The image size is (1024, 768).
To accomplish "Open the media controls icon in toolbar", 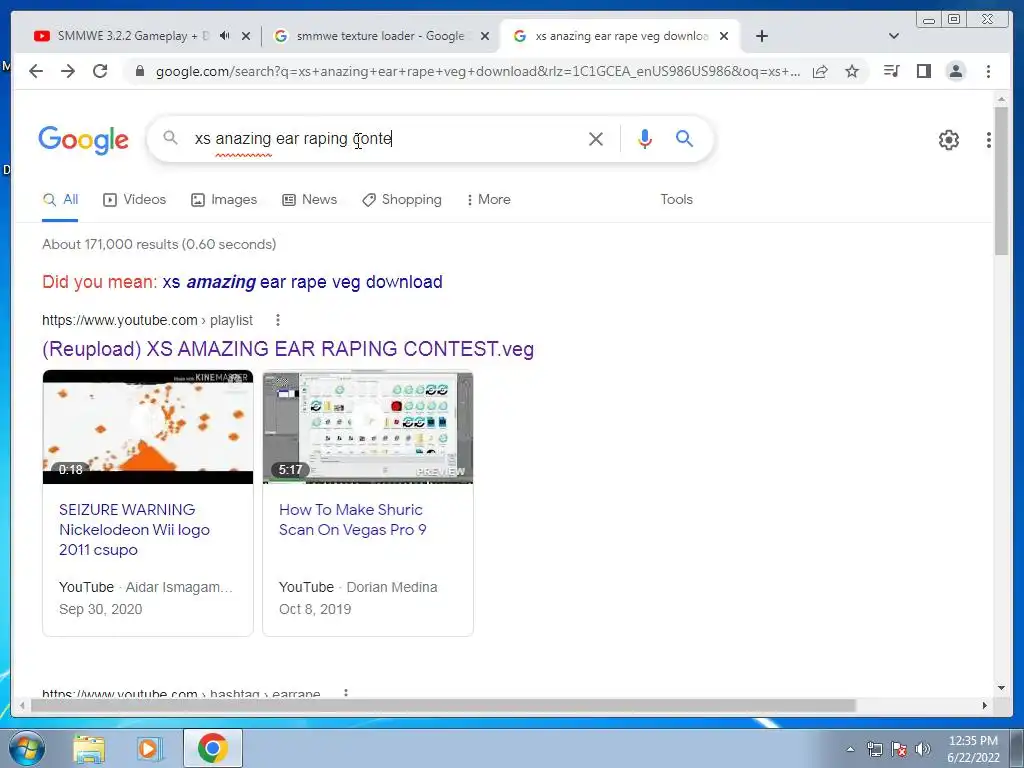I will (891, 71).
